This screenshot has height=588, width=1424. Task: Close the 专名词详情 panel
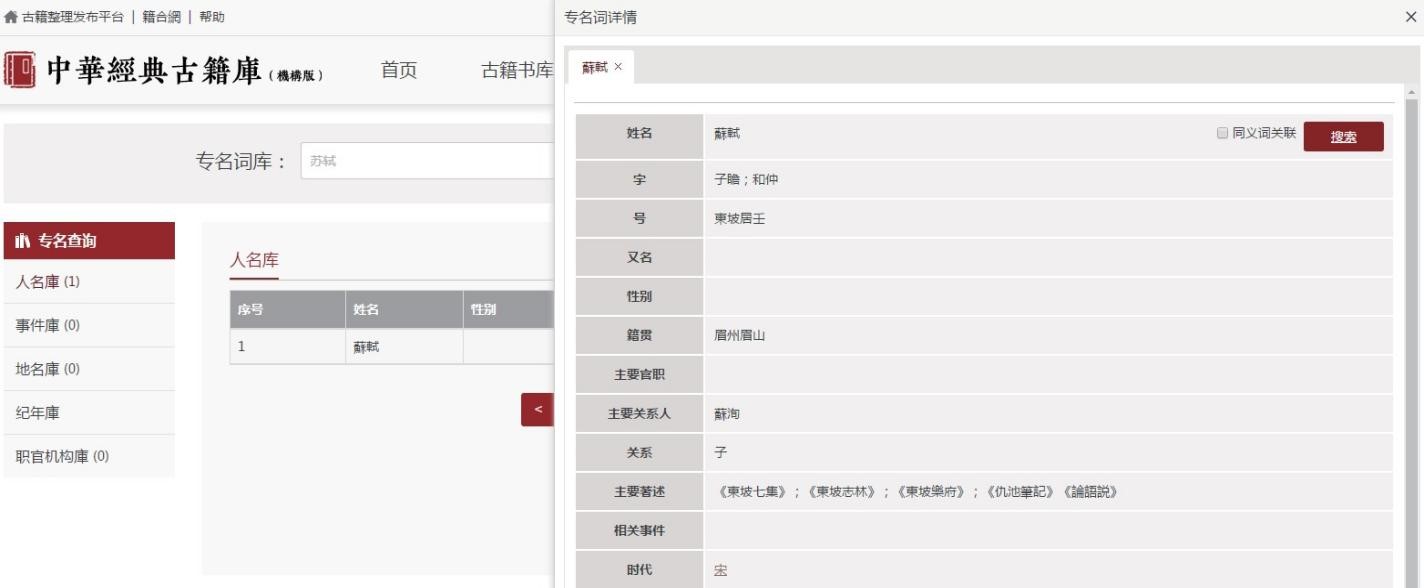tap(1410, 17)
